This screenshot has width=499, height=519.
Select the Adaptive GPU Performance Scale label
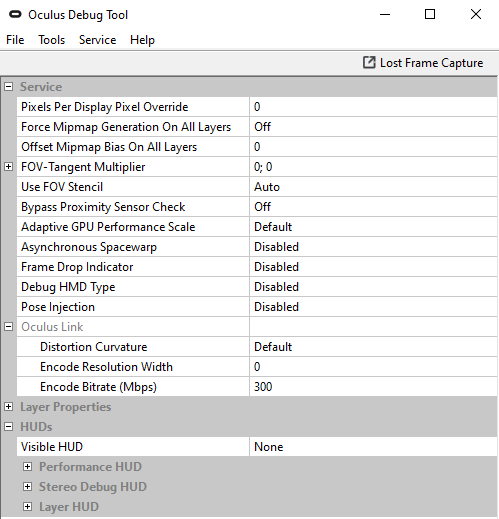tap(108, 227)
